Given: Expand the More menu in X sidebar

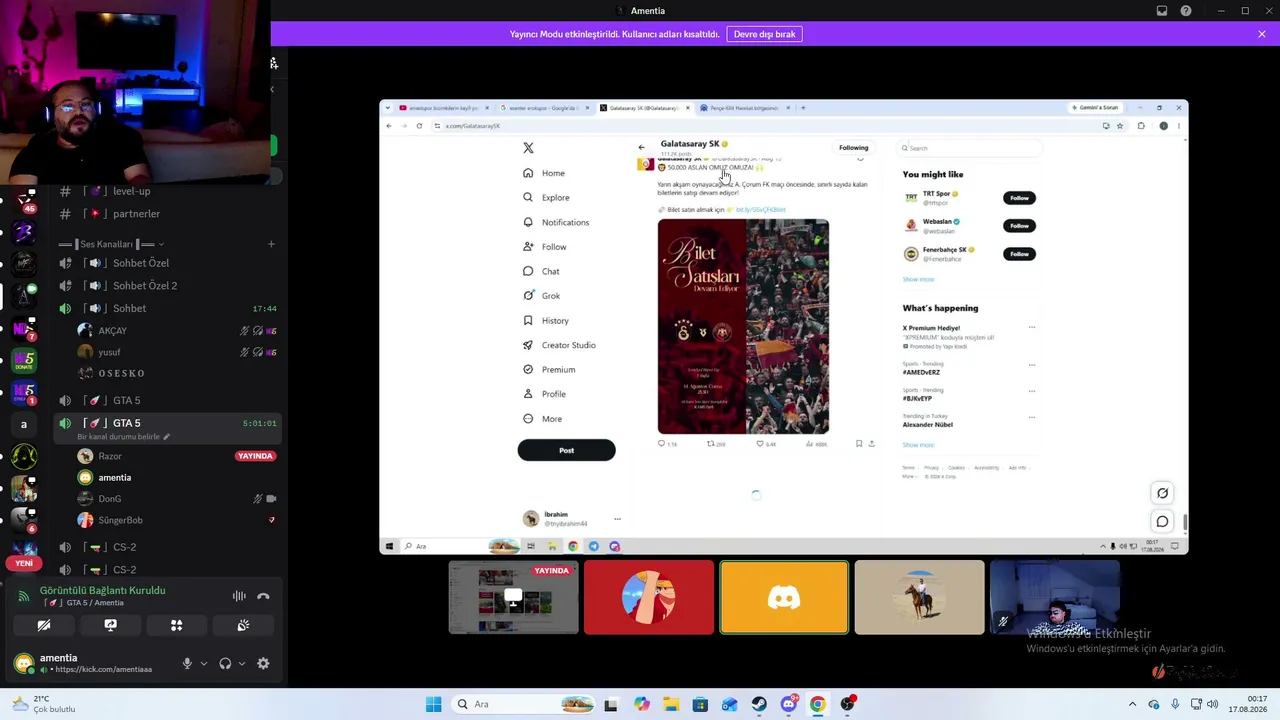Looking at the screenshot, I should (x=542, y=419).
